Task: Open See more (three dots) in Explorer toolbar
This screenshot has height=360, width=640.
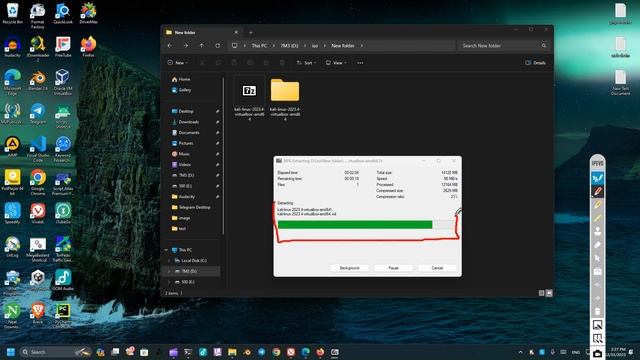Action: [x=360, y=63]
